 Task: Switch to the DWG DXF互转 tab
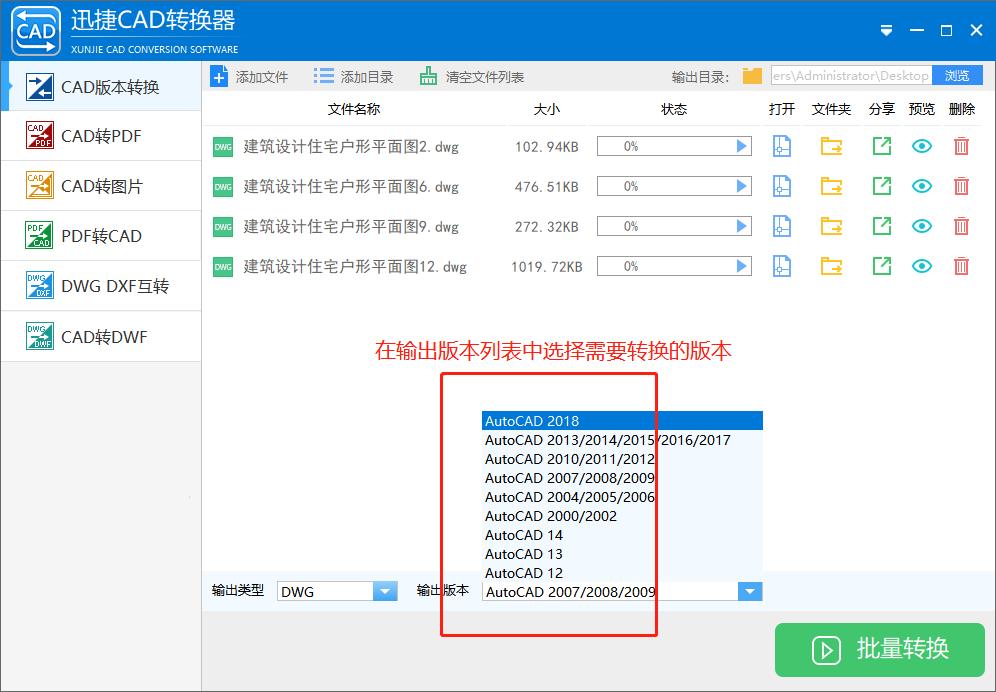tap(100, 286)
